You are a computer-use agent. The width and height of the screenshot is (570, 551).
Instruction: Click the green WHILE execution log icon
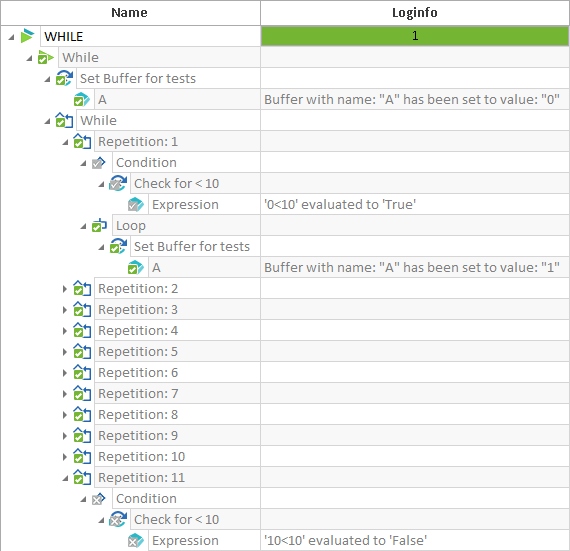pos(27,36)
